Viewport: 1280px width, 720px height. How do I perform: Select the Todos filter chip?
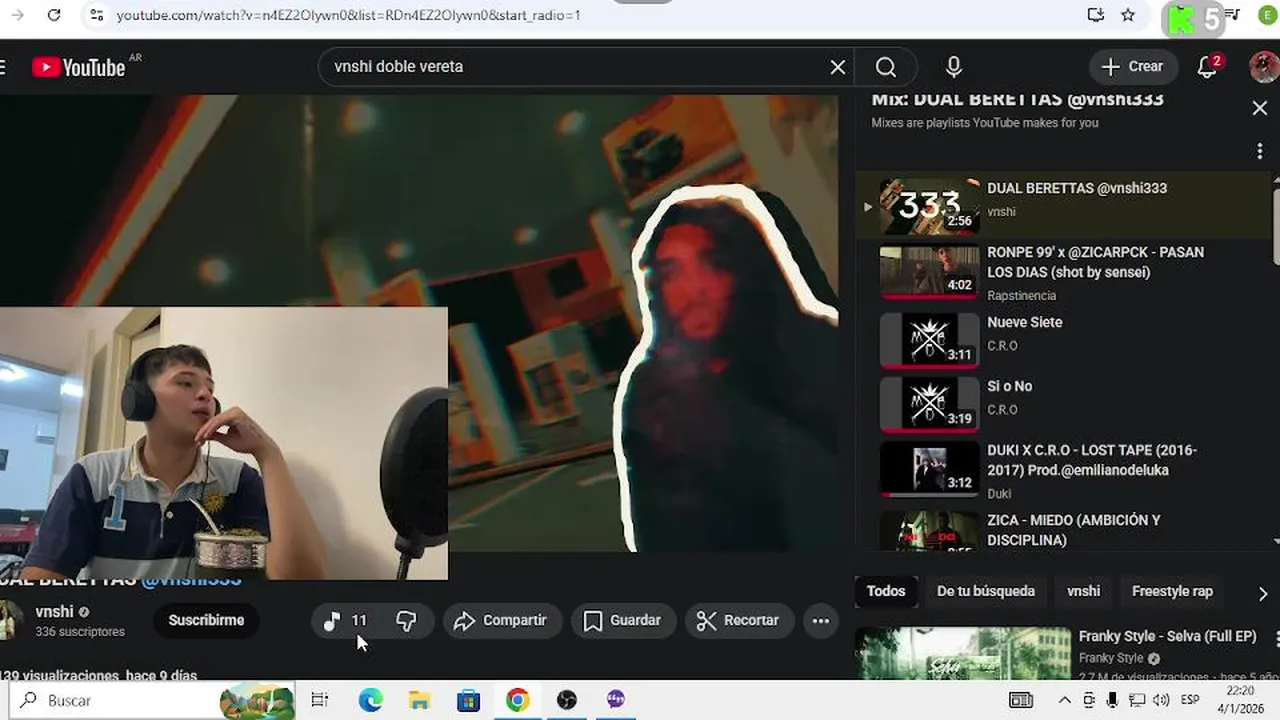(x=886, y=591)
